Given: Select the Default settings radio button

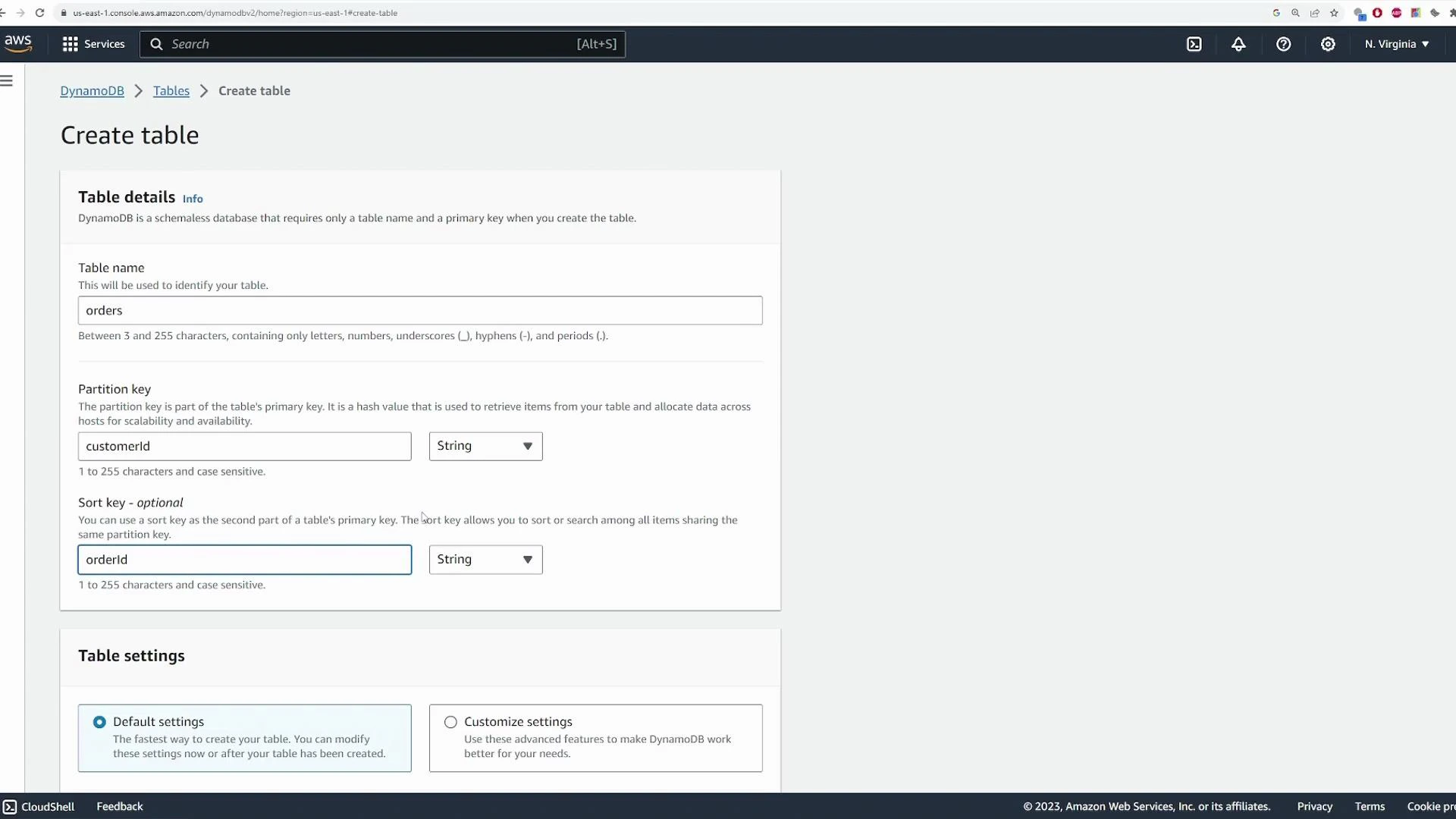Looking at the screenshot, I should (99, 722).
